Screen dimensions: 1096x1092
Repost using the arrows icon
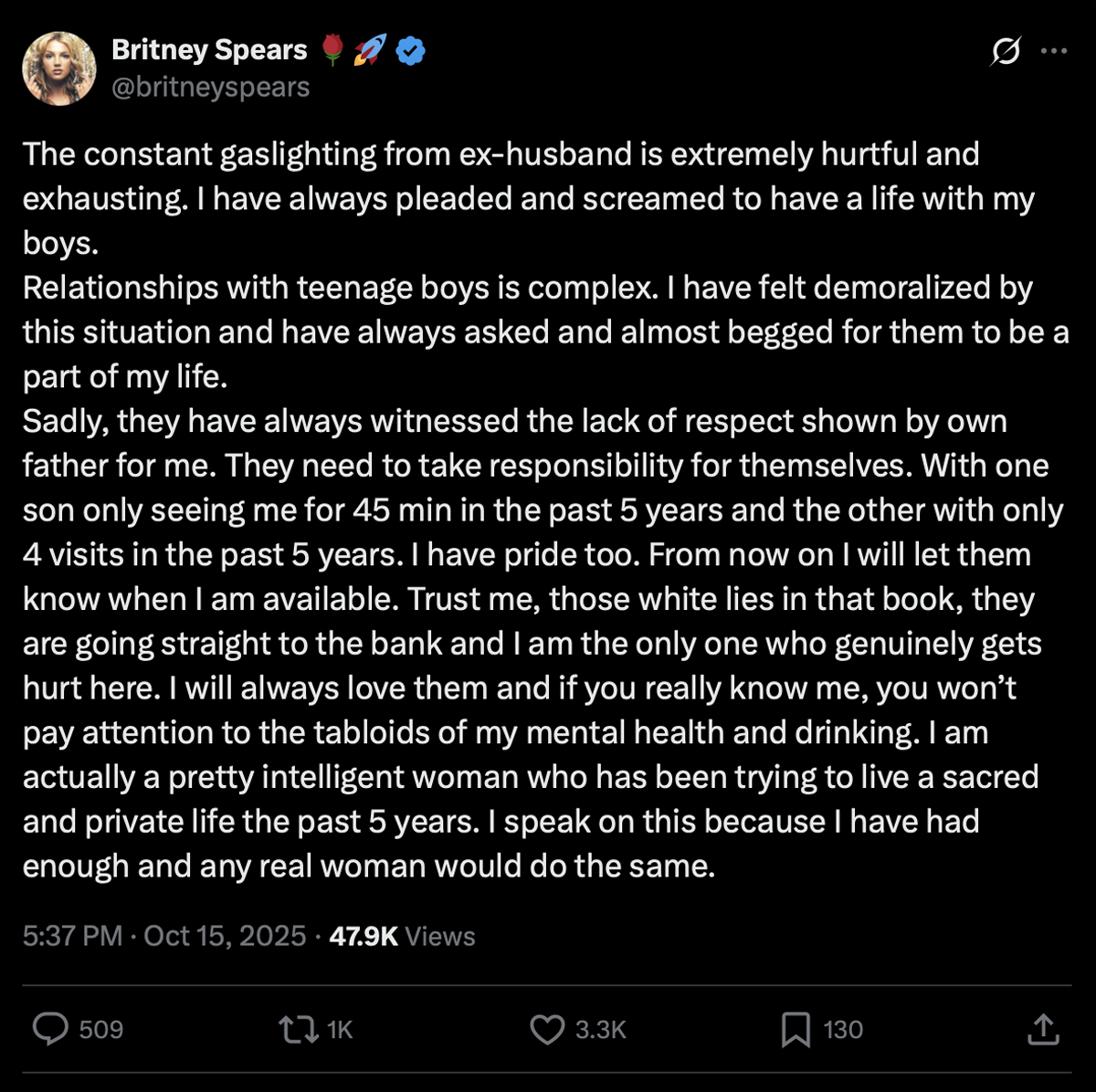(x=296, y=1030)
